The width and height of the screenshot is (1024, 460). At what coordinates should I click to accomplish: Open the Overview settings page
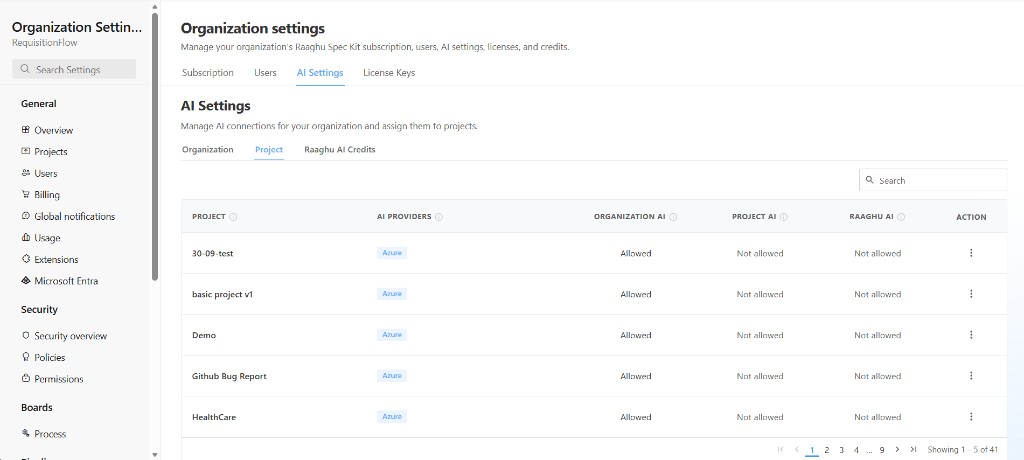47,130
